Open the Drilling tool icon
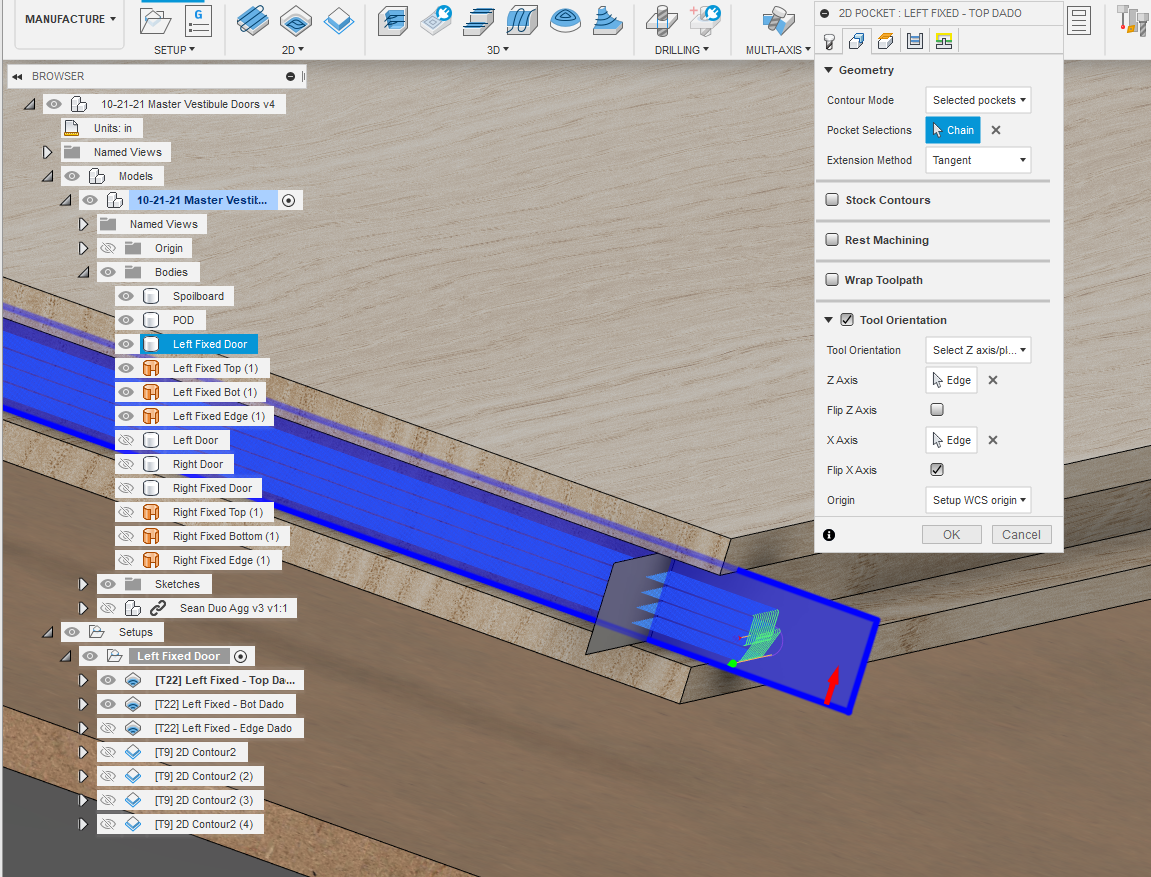The image size is (1151, 877). (661, 20)
